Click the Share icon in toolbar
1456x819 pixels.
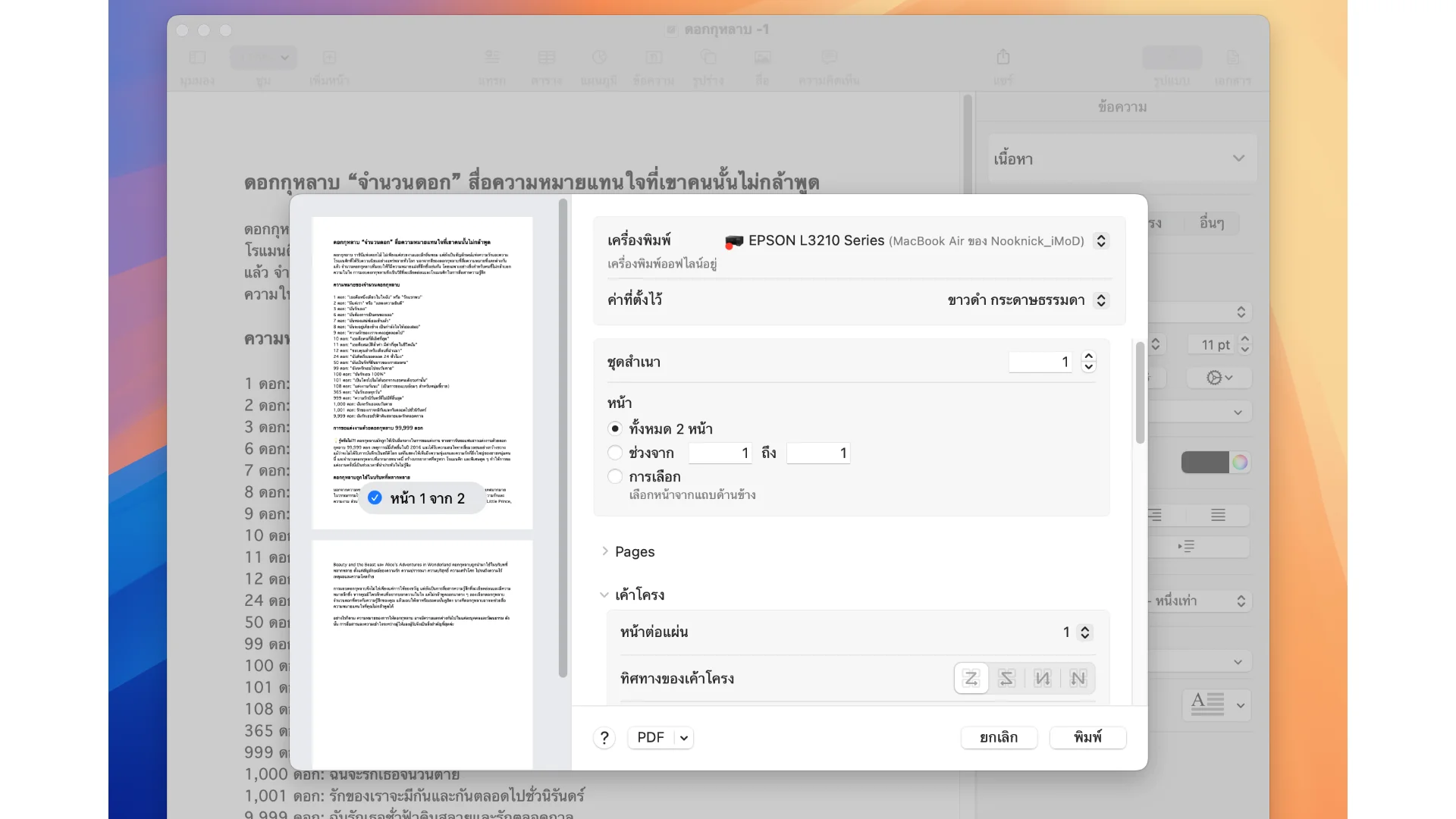pos(1003,58)
